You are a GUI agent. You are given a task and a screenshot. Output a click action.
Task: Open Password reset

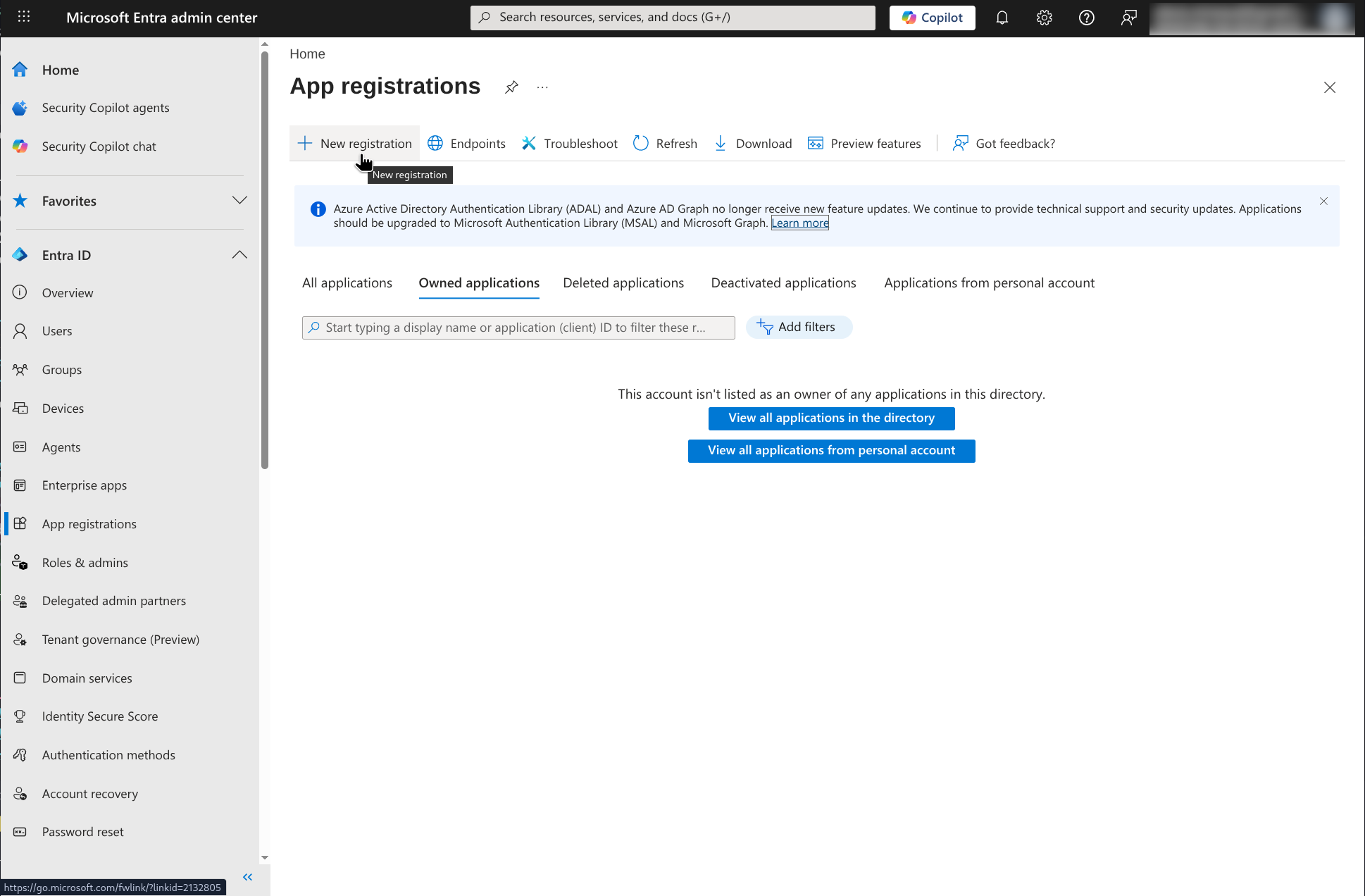click(83, 832)
